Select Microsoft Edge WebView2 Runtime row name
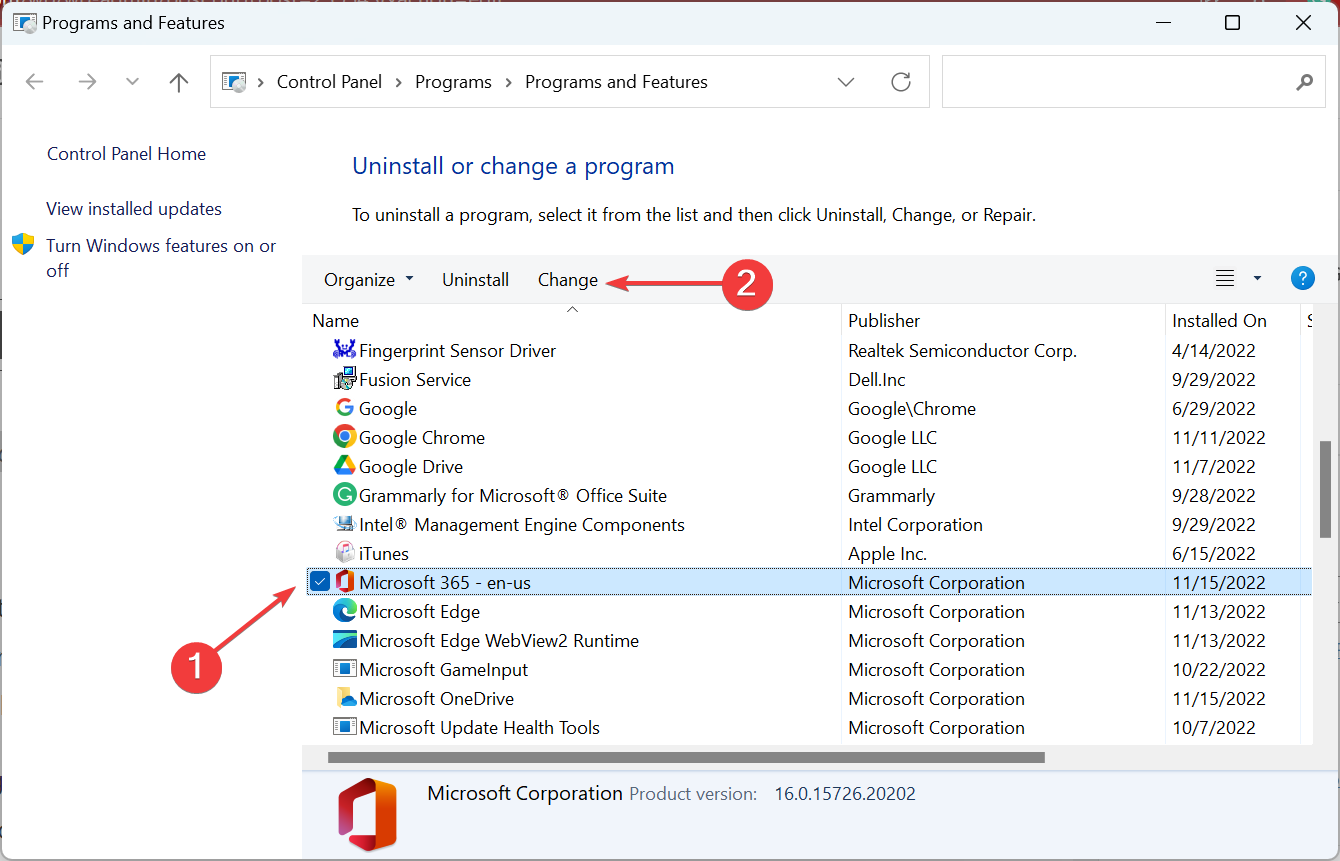The image size is (1340, 861). click(499, 641)
